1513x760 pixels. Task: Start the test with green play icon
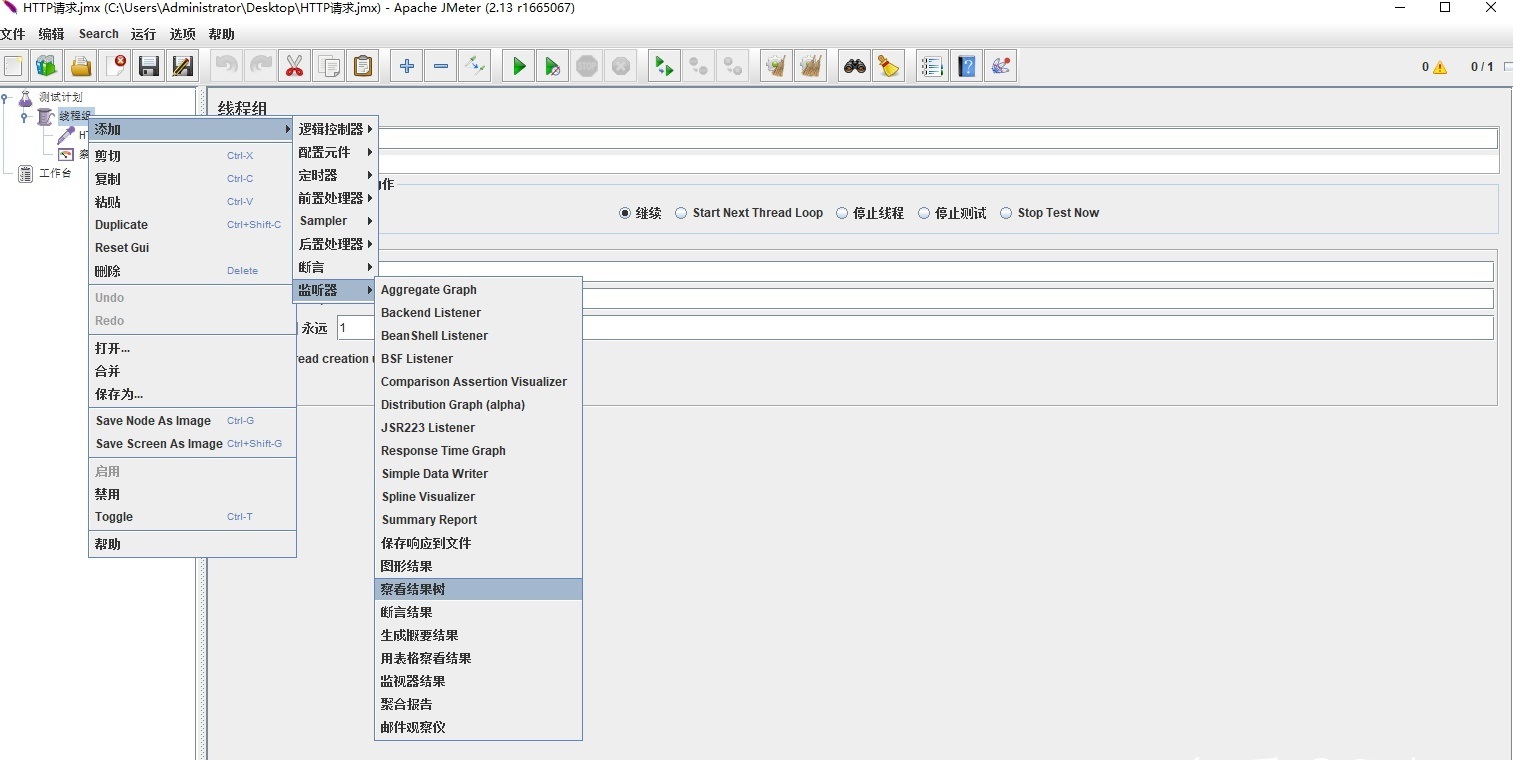coord(518,66)
